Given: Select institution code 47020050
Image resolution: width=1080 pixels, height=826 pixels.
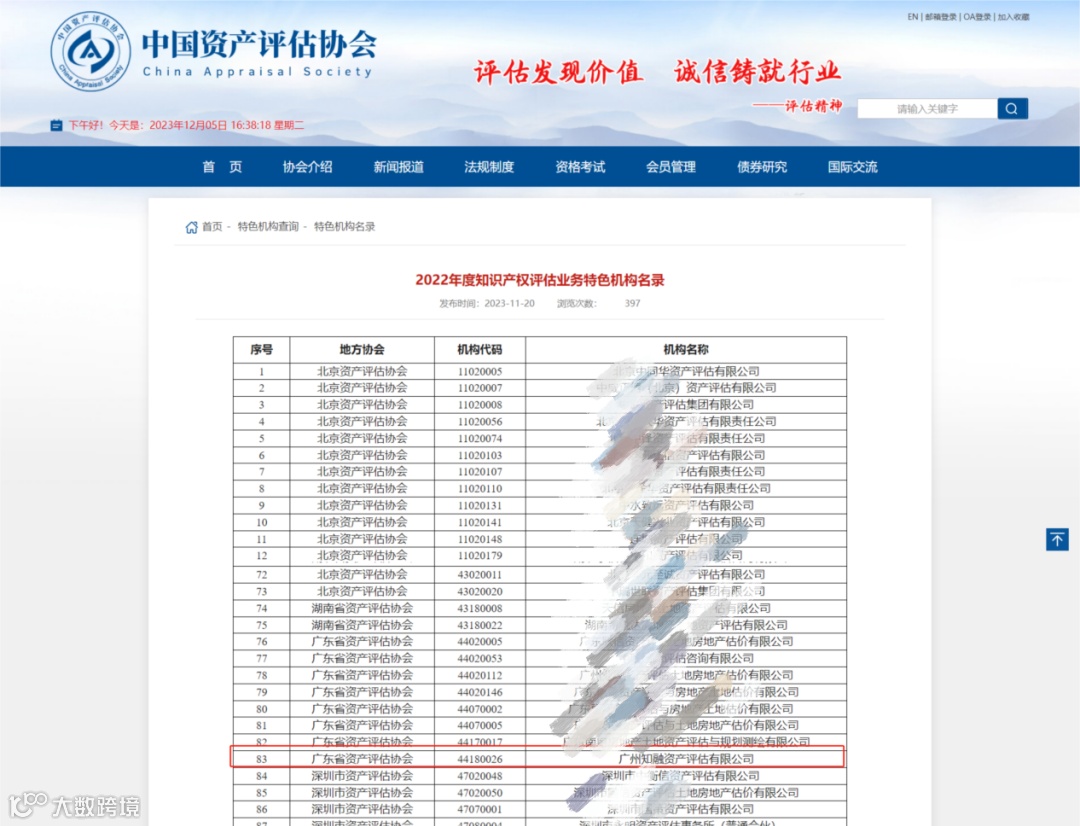Looking at the screenshot, I should [479, 793].
